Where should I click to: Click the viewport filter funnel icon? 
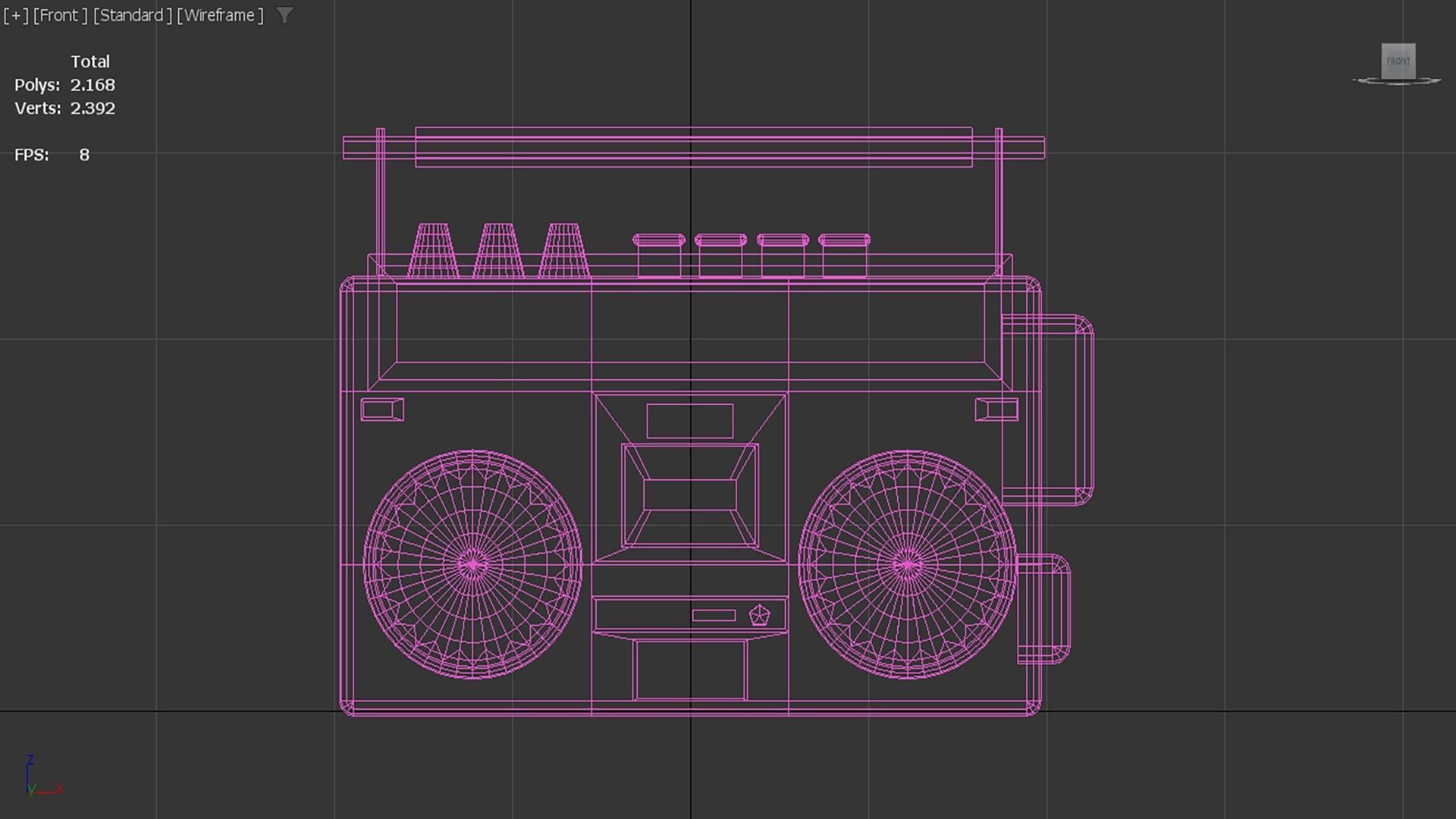coord(284,15)
